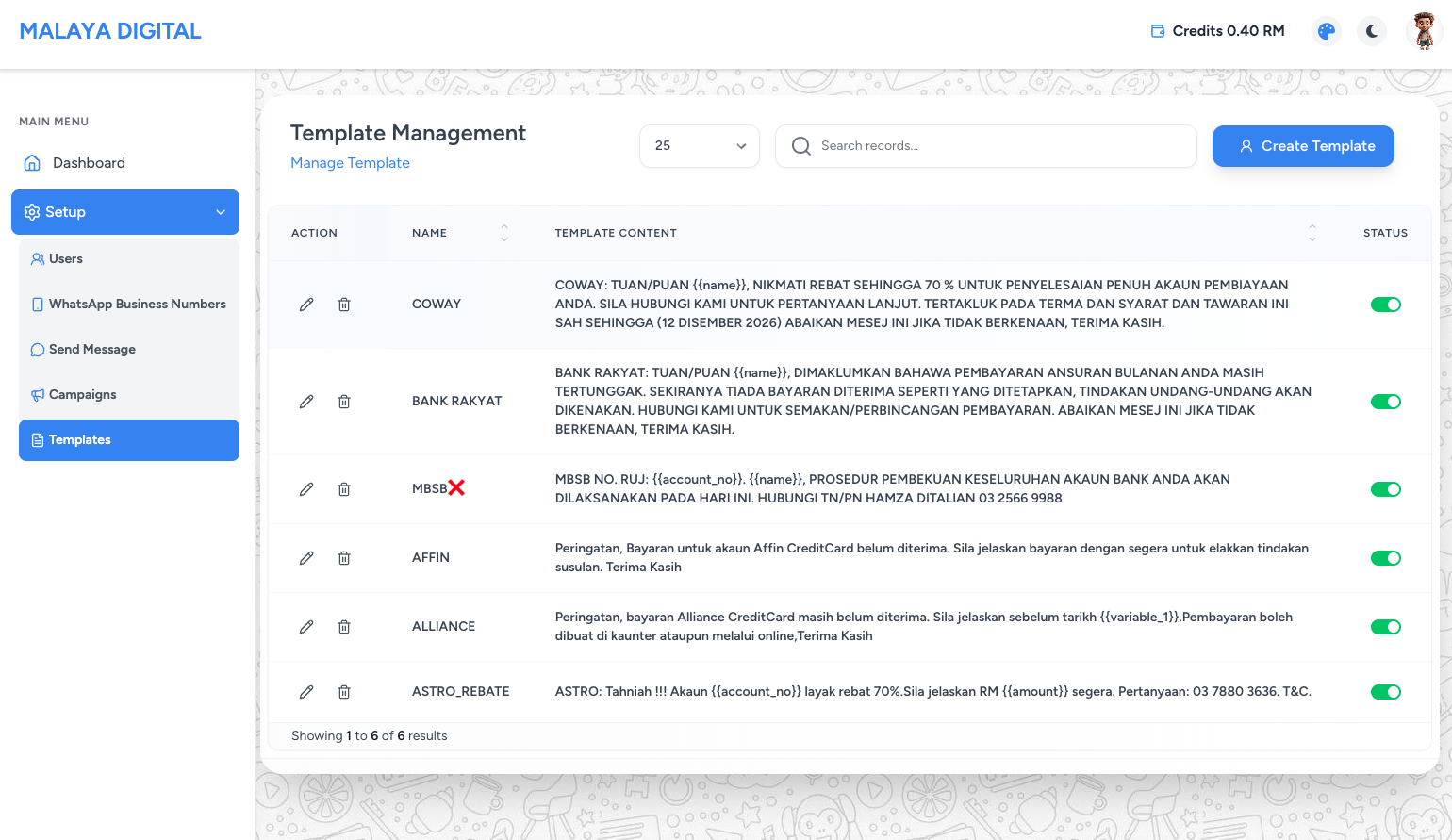This screenshot has width=1452, height=840.
Task: Edit the BANK RAKYAT template
Action: [306, 402]
